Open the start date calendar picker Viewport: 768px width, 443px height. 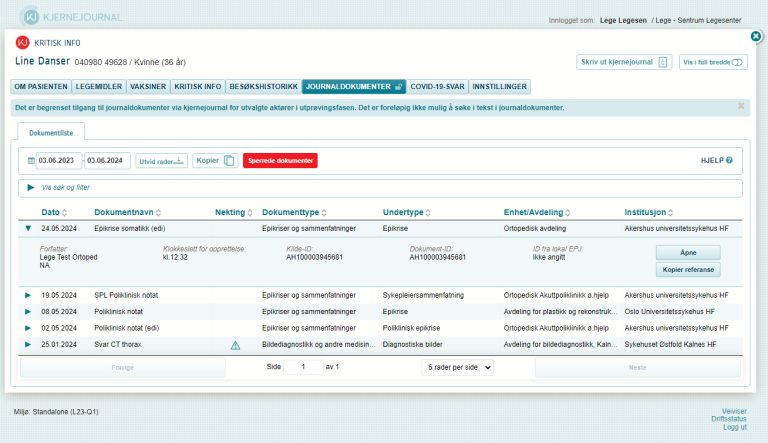(x=29, y=160)
